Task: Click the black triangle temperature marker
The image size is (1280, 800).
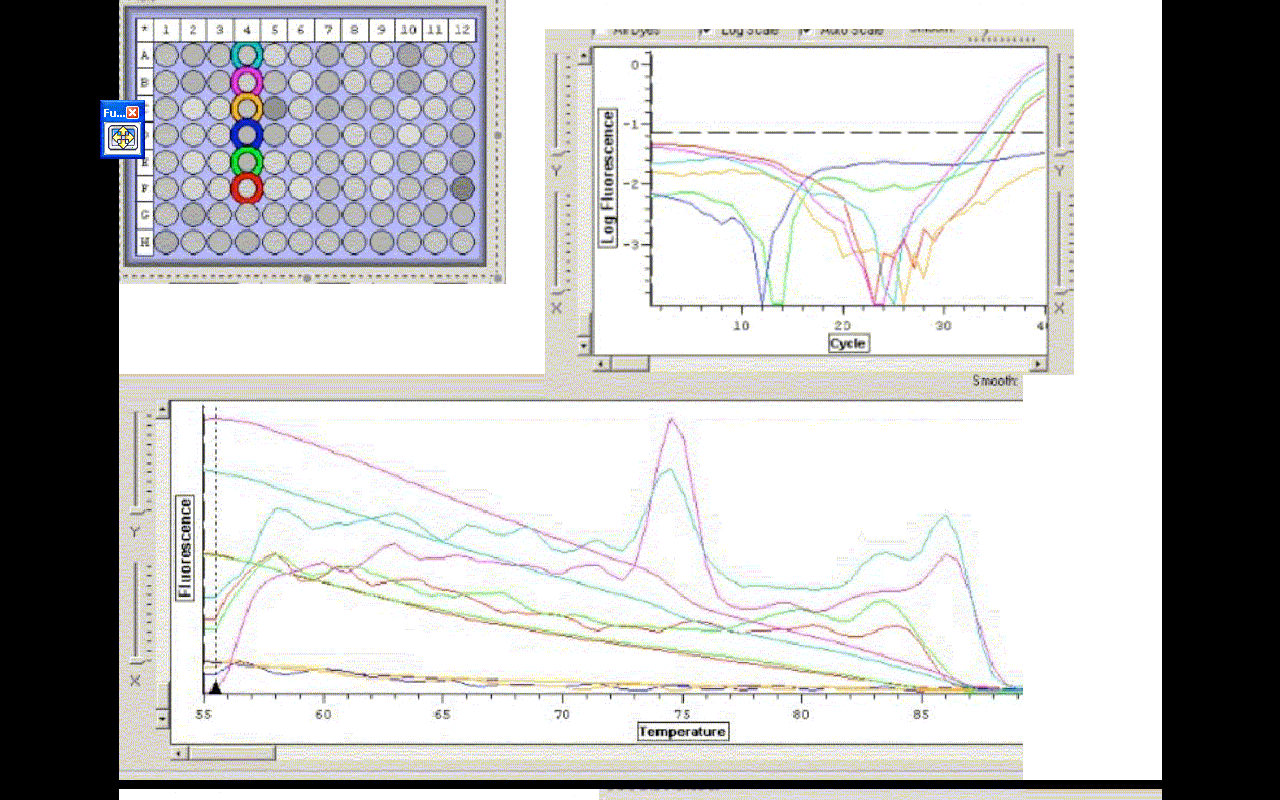Action: (214, 687)
